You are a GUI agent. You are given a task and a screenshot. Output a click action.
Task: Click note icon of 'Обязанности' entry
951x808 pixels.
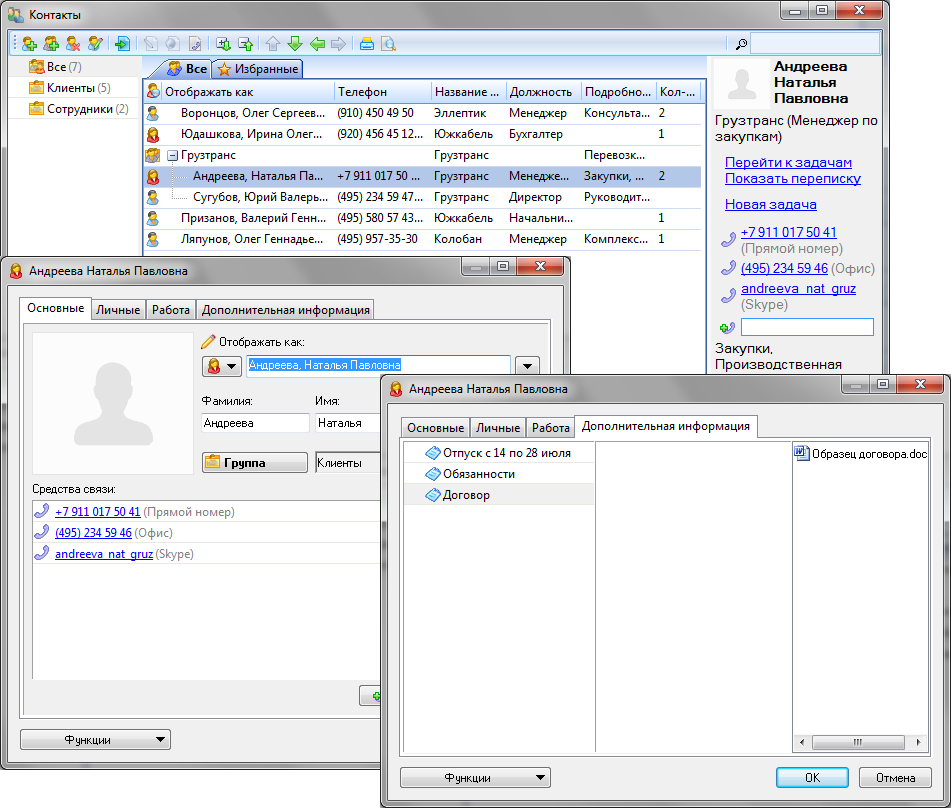tap(432, 474)
